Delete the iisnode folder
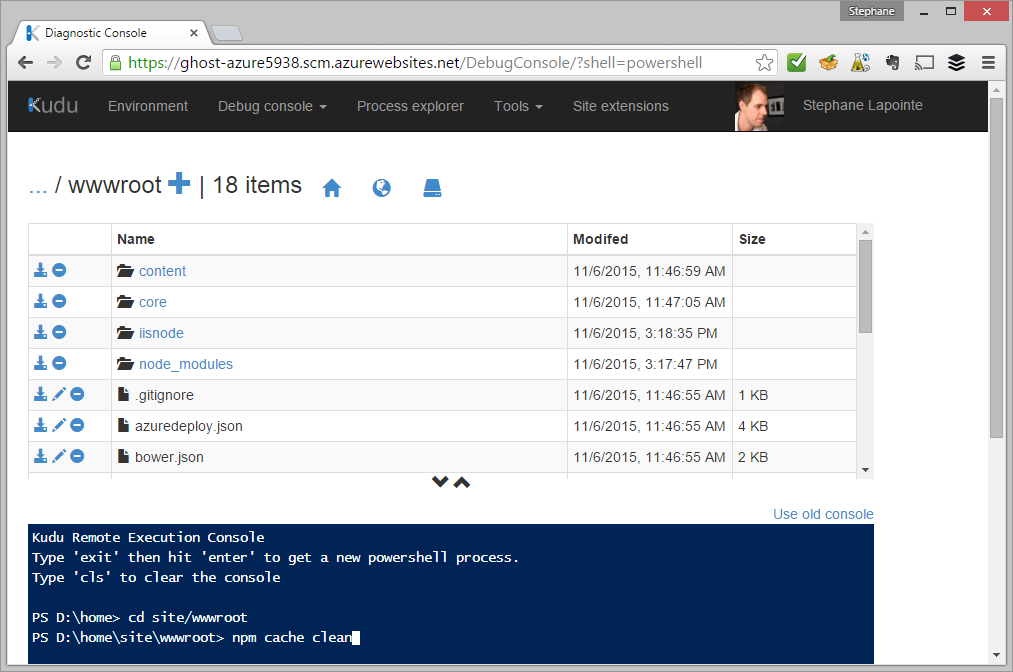Image resolution: width=1013 pixels, height=672 pixels. tap(59, 332)
